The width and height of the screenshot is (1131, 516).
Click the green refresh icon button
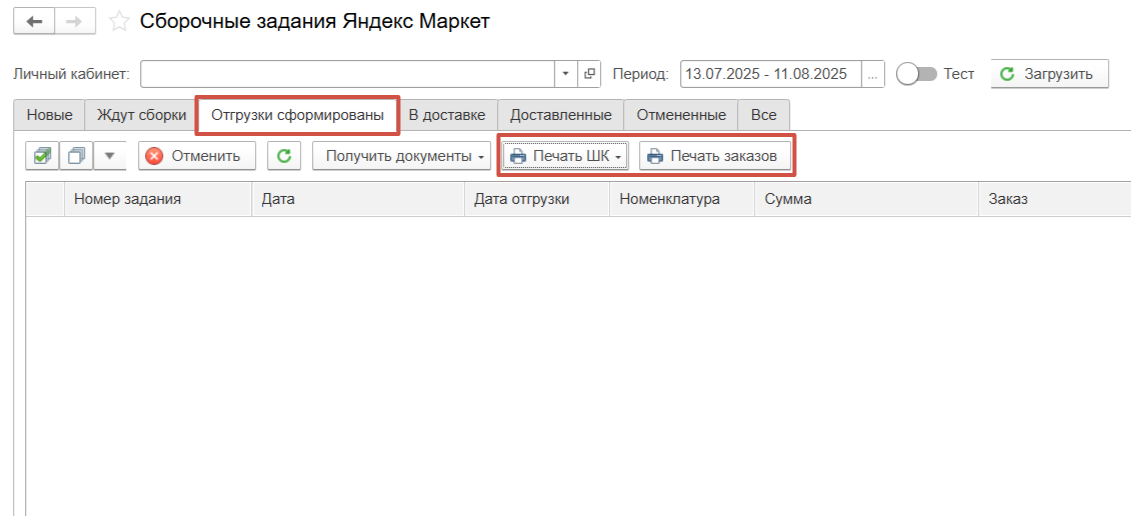click(284, 156)
